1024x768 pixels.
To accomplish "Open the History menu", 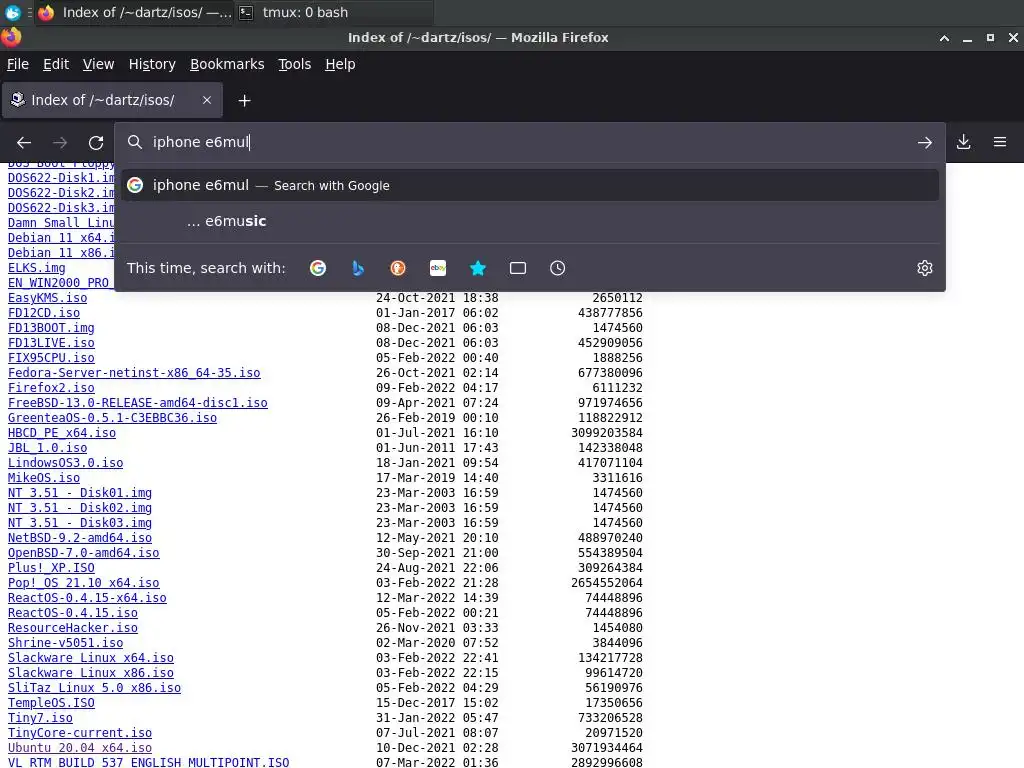I will click(152, 64).
